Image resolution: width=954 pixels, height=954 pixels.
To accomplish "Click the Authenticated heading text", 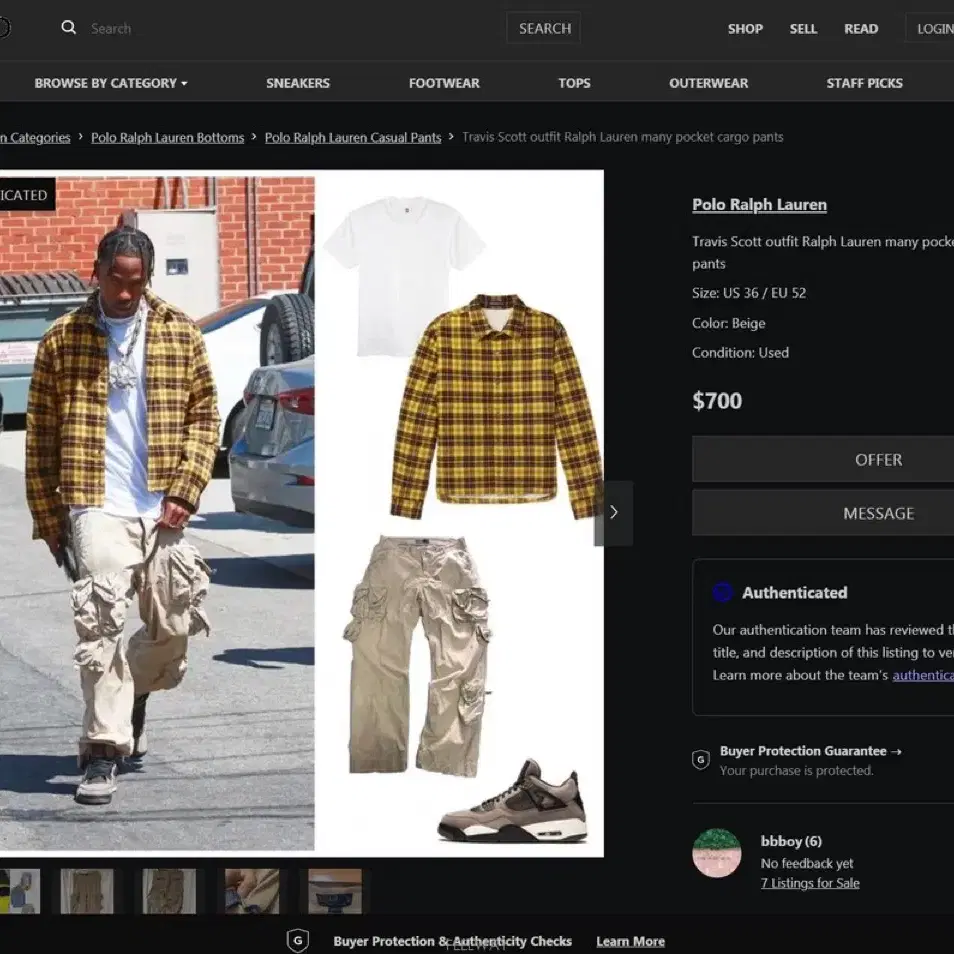I will click(x=795, y=593).
